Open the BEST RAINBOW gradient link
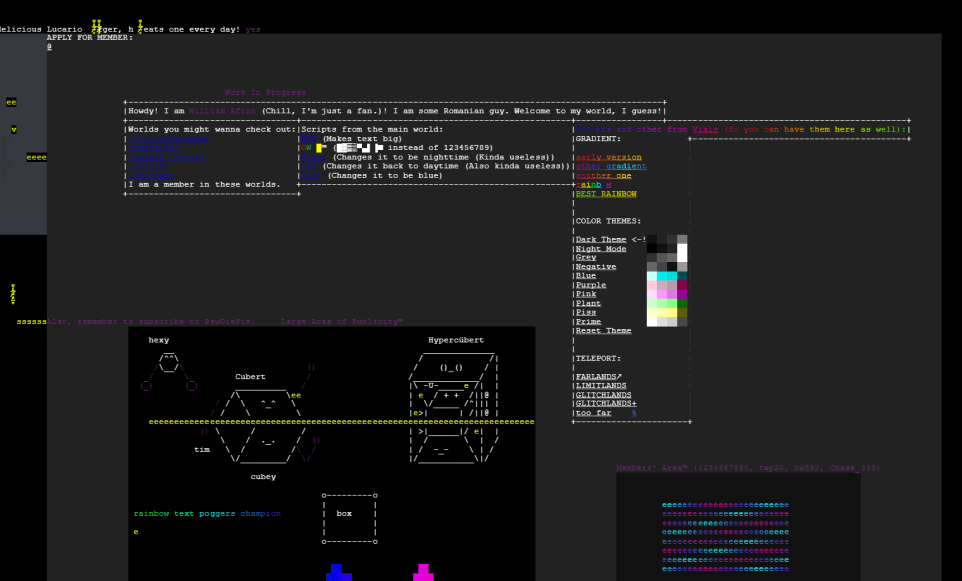The image size is (962, 581). coord(606,194)
